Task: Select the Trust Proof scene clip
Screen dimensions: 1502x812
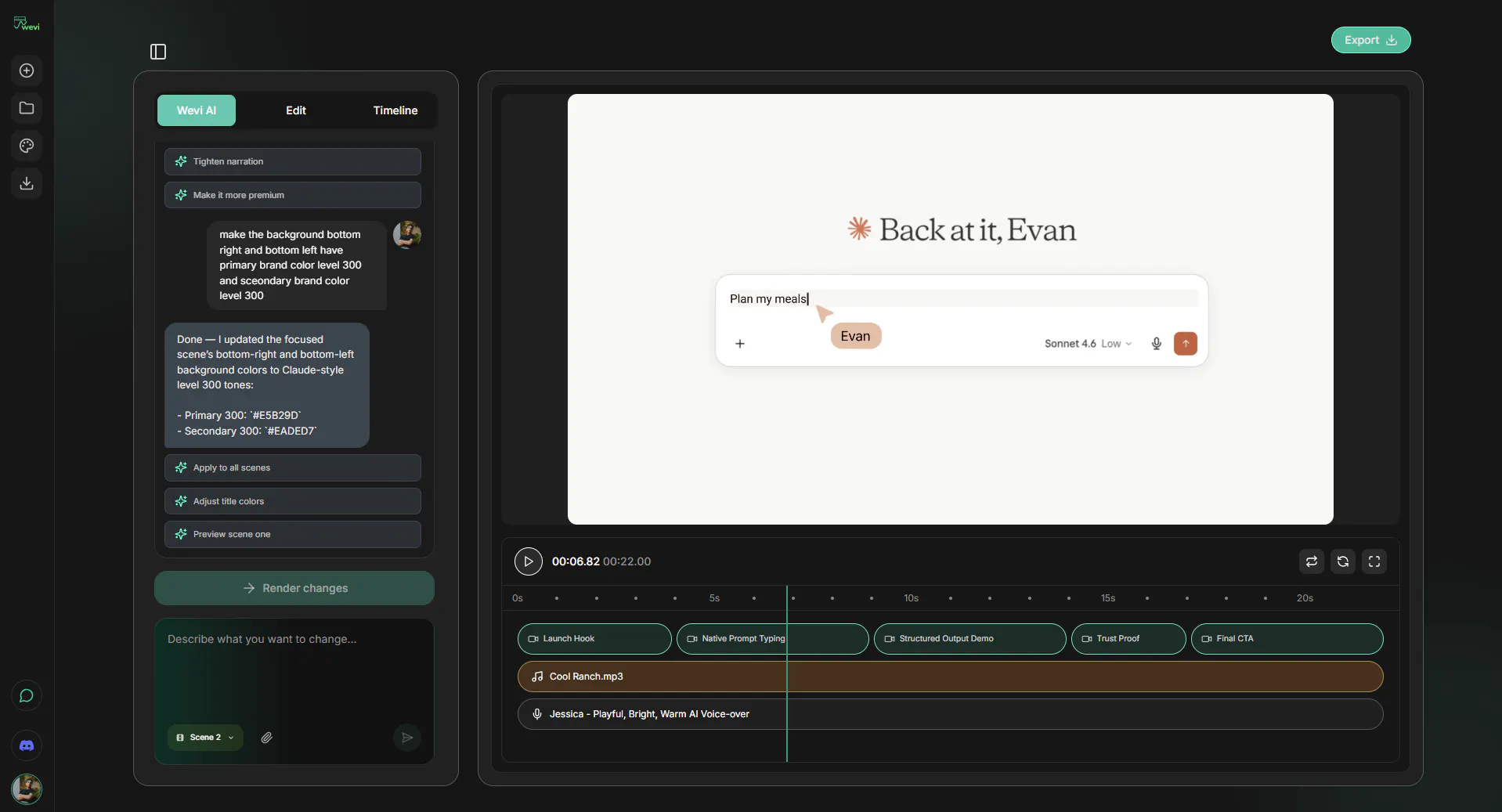Action: click(1128, 639)
